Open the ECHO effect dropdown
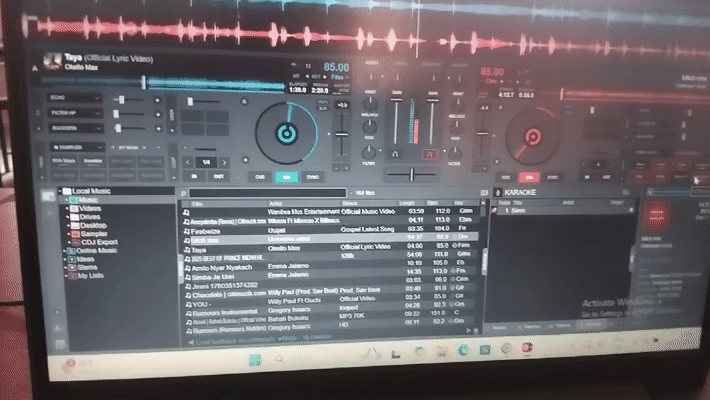Image resolution: width=710 pixels, height=400 pixels. point(75,98)
